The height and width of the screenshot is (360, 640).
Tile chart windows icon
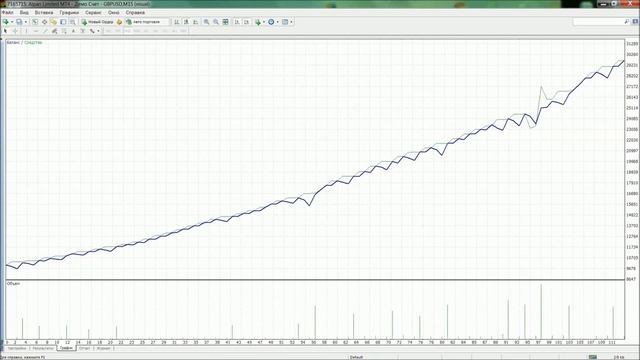point(225,22)
